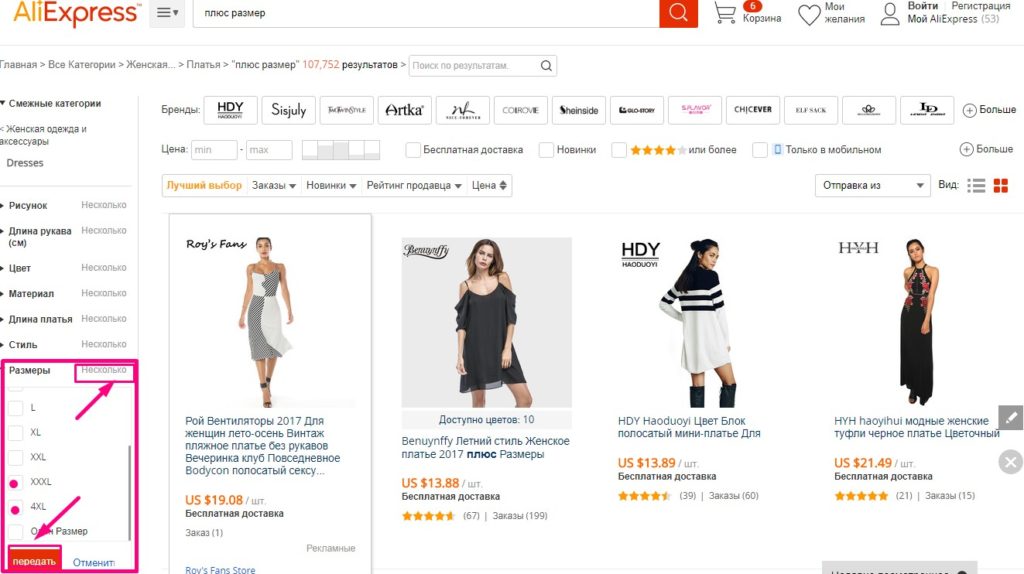Image resolution: width=1024 pixels, height=574 pixels.
Task: Switch to list view icon
Action: click(976, 185)
